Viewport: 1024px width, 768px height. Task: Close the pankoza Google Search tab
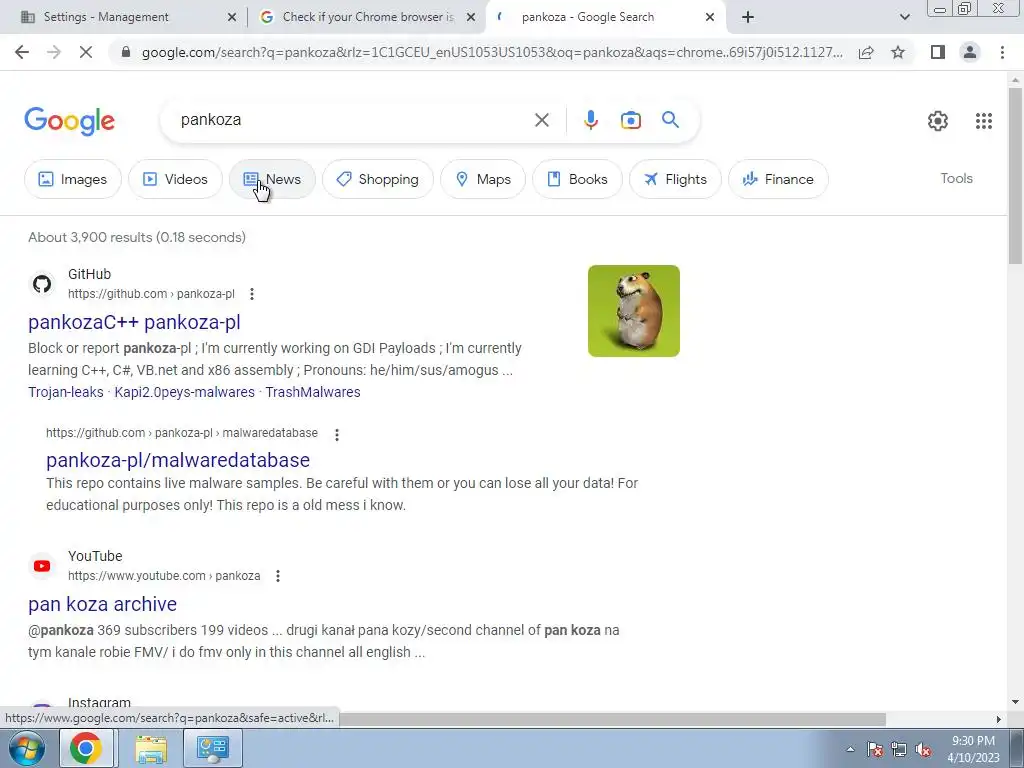[x=710, y=18]
